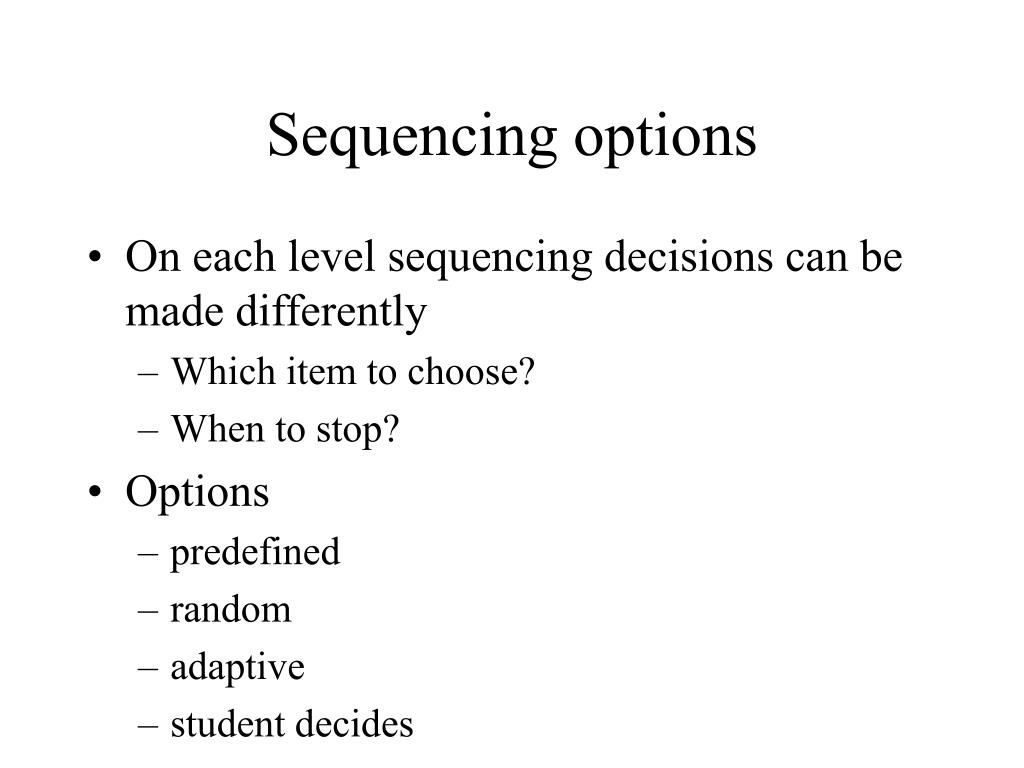Select the 'random' option text
The height and width of the screenshot is (768, 1024).
click(231, 610)
